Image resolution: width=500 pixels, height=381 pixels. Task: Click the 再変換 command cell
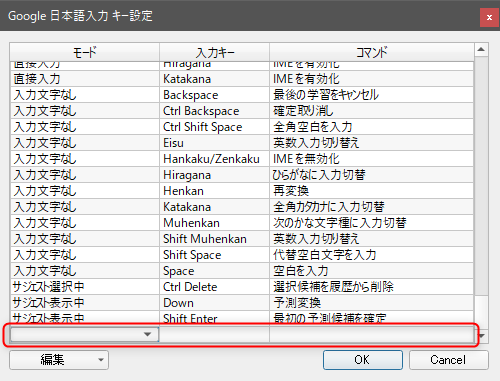click(371, 191)
